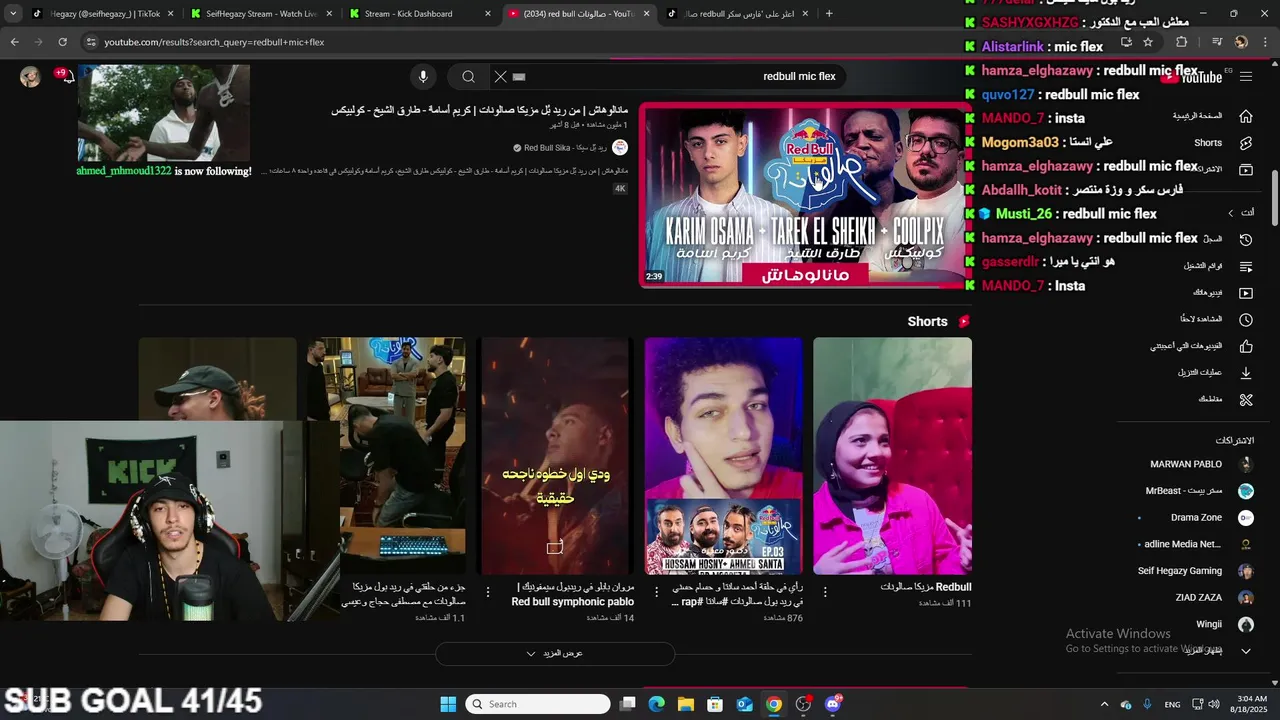The height and width of the screenshot is (720, 1280).
Task: Open Your videos in sidebar
Action: pyautogui.click(x=1245, y=293)
